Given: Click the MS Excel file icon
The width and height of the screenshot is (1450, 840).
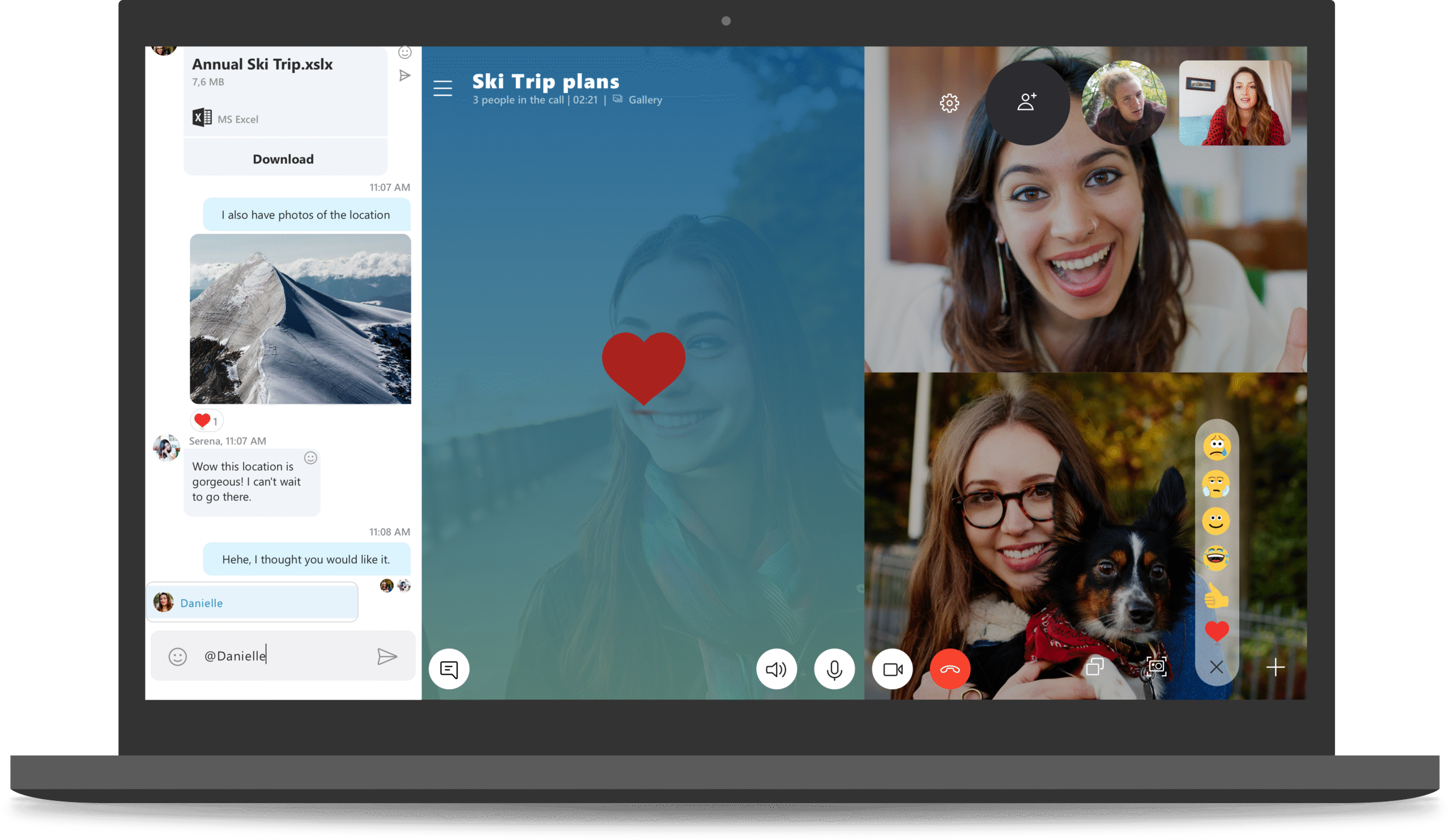Looking at the screenshot, I should (202, 118).
